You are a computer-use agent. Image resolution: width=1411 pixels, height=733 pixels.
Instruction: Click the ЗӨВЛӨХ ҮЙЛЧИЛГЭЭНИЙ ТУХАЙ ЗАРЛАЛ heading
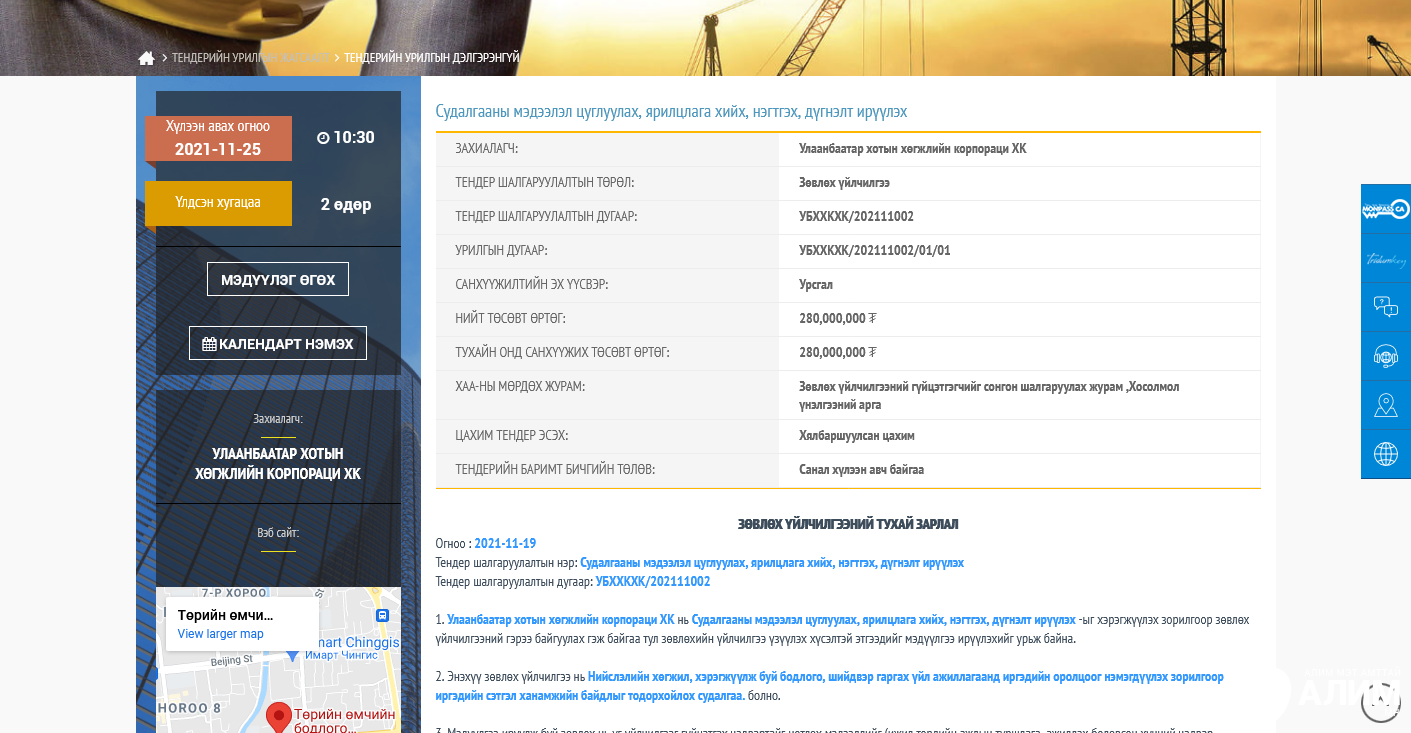(848, 524)
